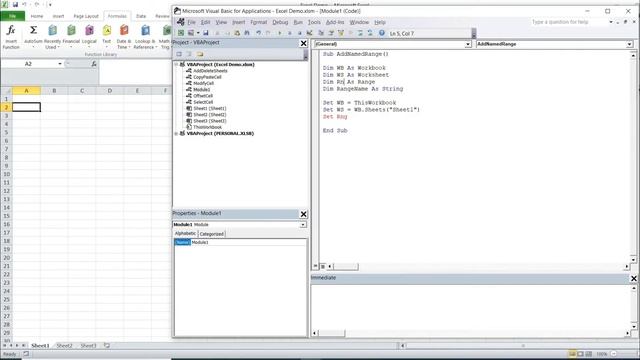
Task: Click the Undo icon in VBA toolbar
Action: click(259, 33)
